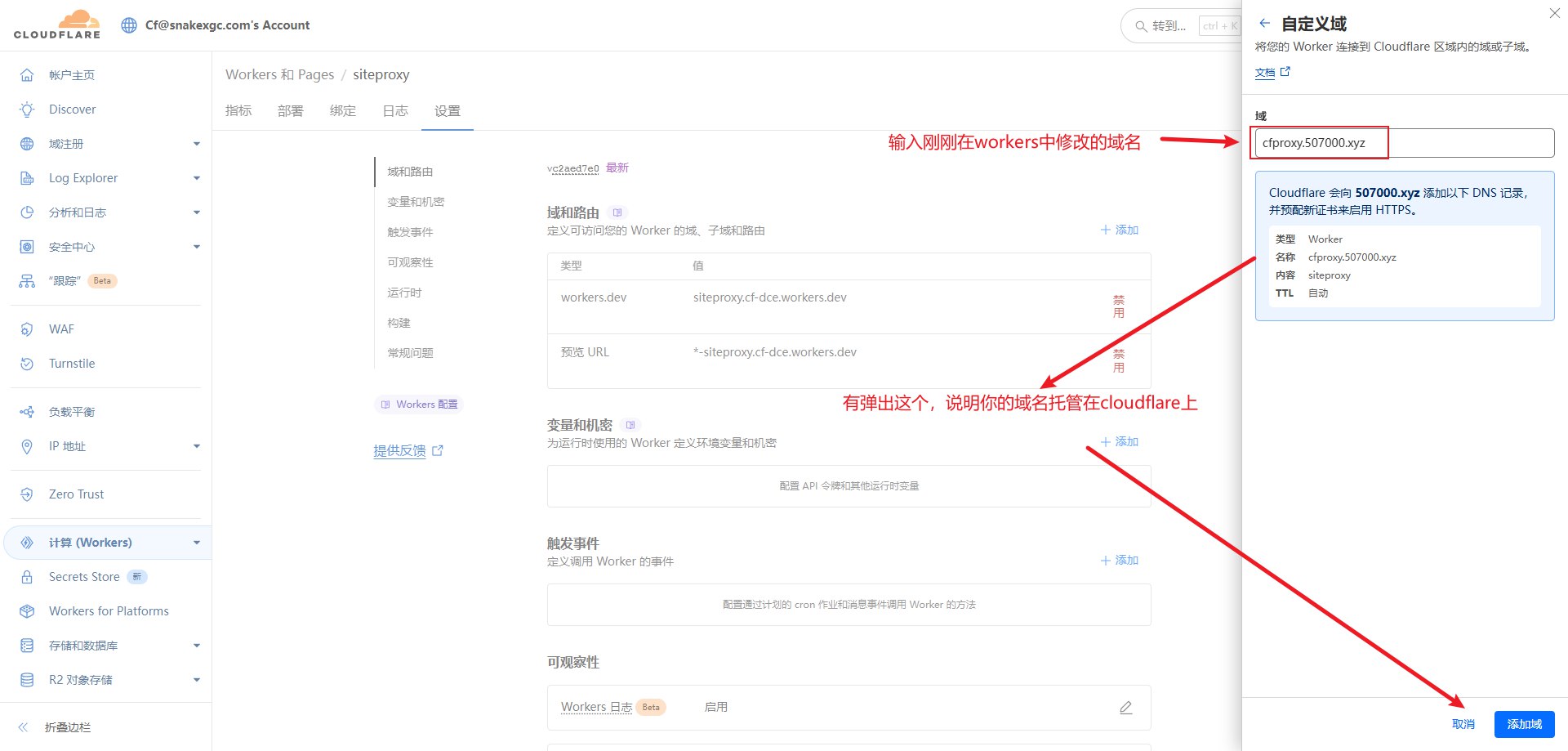Image resolution: width=1568 pixels, height=751 pixels.
Task: Click the 计算 (Workers) icon
Action: 27,543
